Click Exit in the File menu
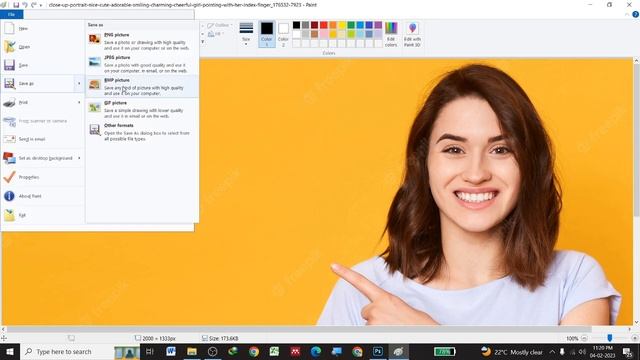Viewport: 640px width, 360px height. (x=42, y=215)
